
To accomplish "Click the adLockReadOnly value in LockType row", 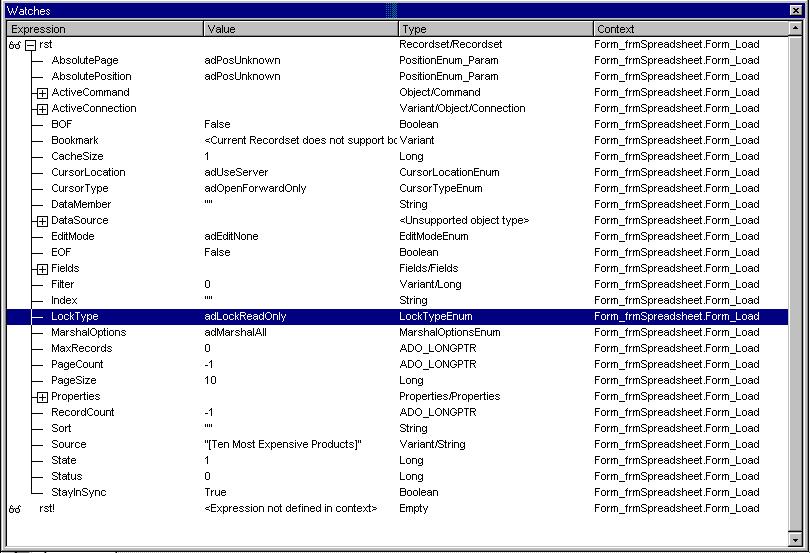I will click(245, 316).
